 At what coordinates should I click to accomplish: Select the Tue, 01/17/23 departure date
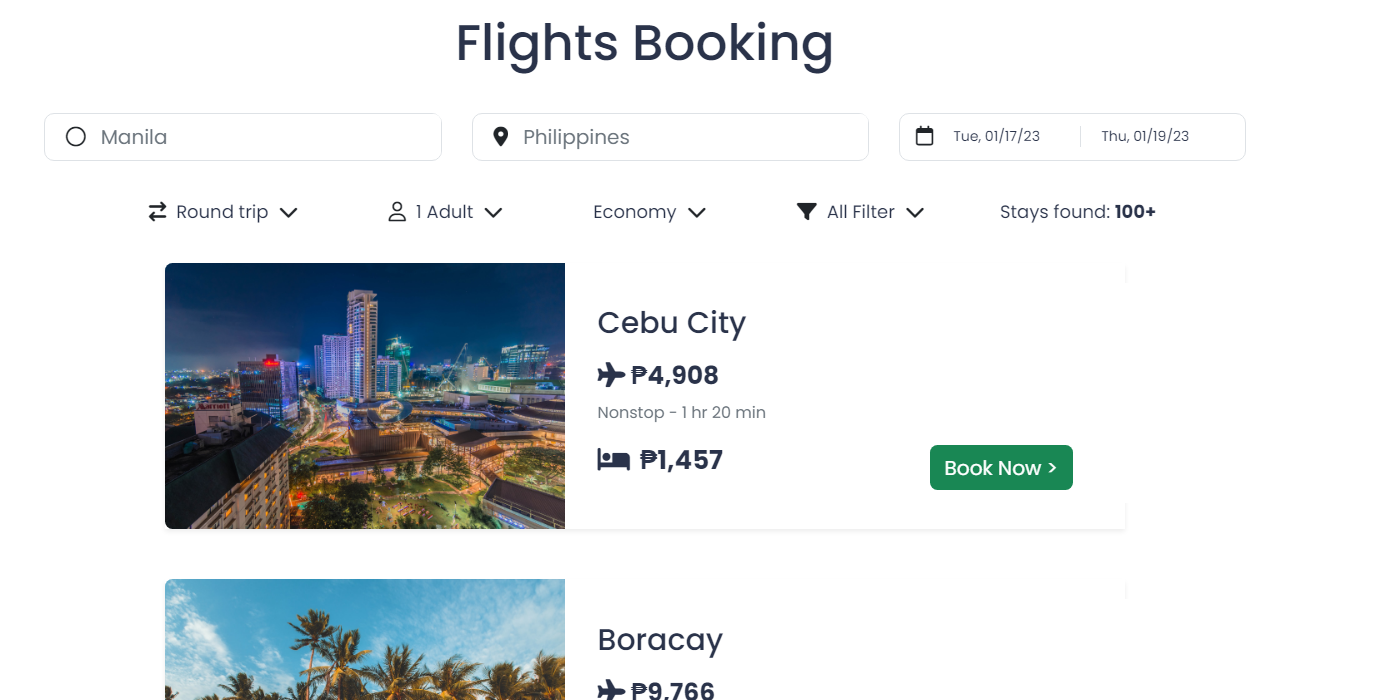point(996,136)
